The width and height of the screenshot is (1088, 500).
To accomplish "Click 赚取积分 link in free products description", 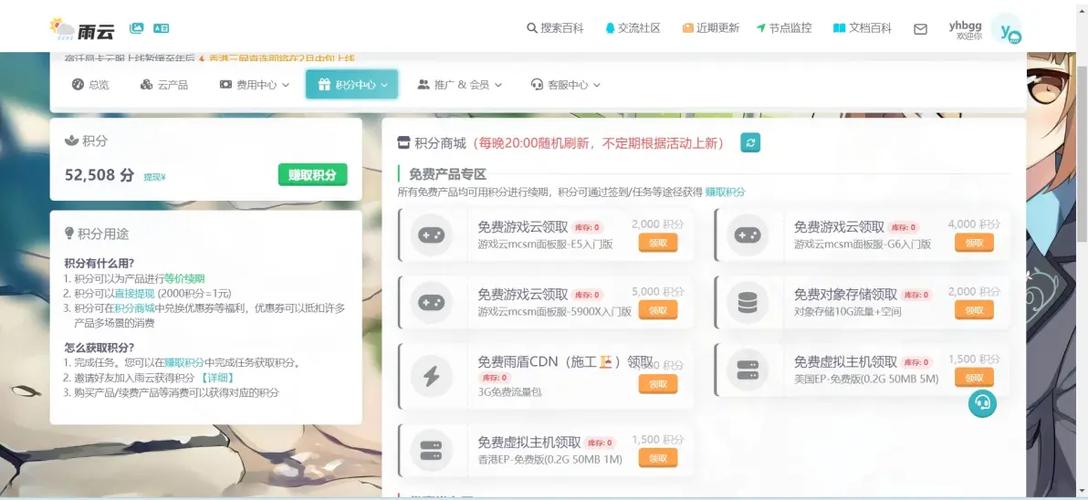I will 725,192.
